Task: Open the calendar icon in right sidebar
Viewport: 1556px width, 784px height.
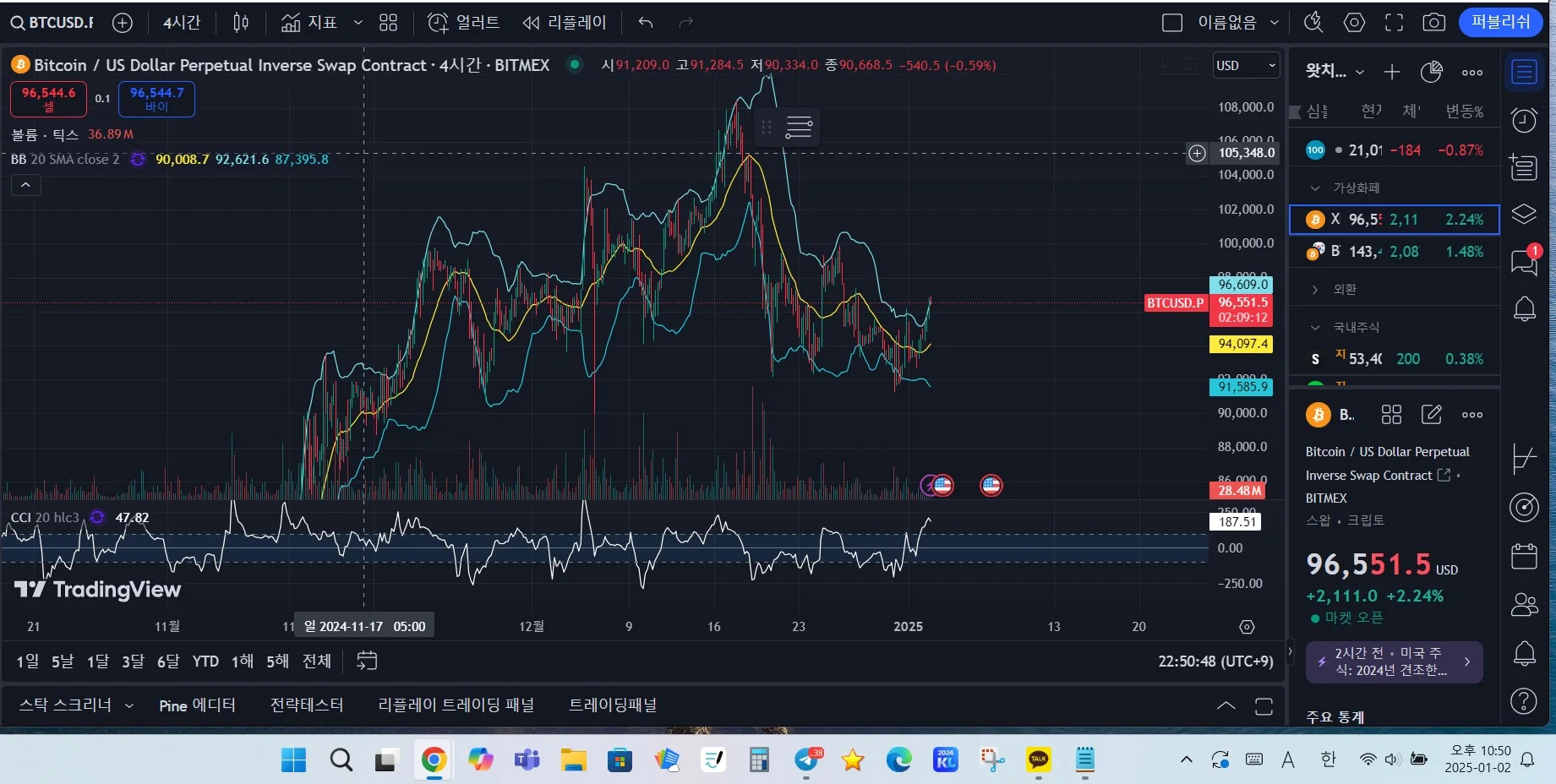Action: pyautogui.click(x=1524, y=556)
